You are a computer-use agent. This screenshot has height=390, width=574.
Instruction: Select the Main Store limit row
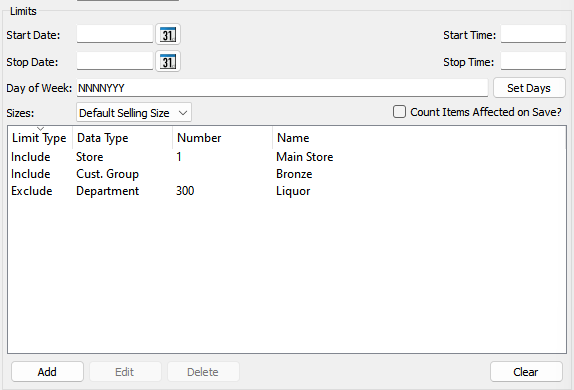click(x=287, y=157)
